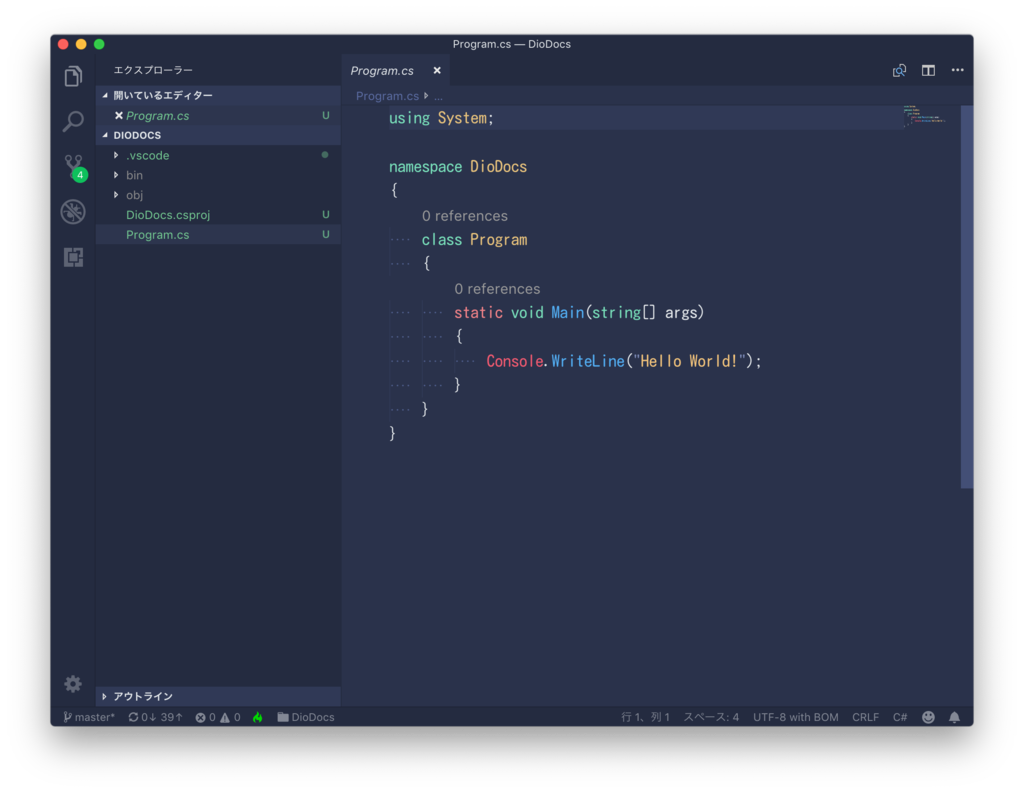Open More Actions ellipsis in editor toolbar
Image resolution: width=1024 pixels, height=793 pixels.
pos(957,70)
